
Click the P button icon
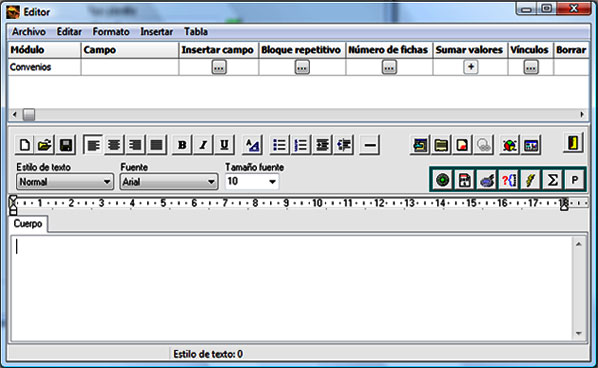click(x=574, y=180)
